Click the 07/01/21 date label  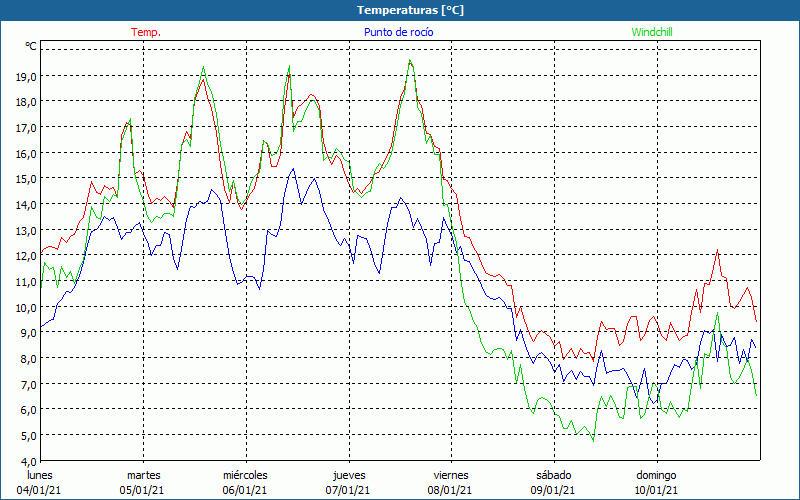point(348,490)
